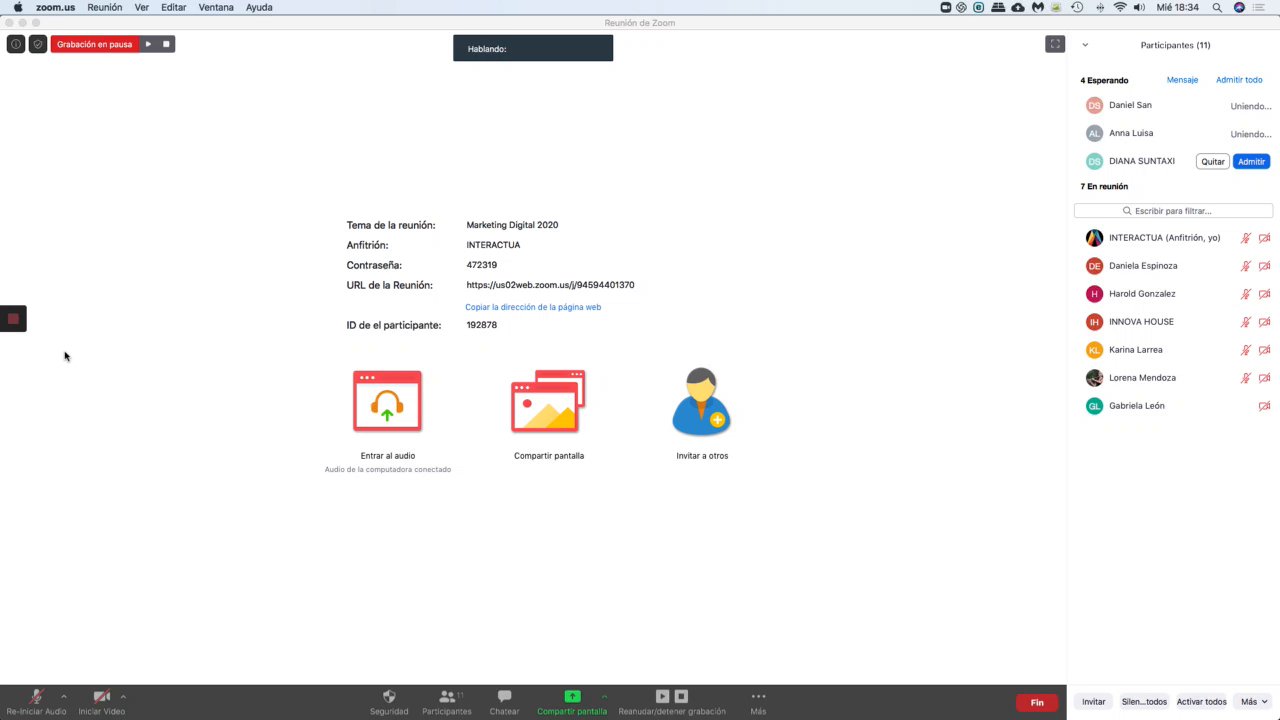Resume recording with the top-left play button
1280x720 pixels.
[148, 44]
